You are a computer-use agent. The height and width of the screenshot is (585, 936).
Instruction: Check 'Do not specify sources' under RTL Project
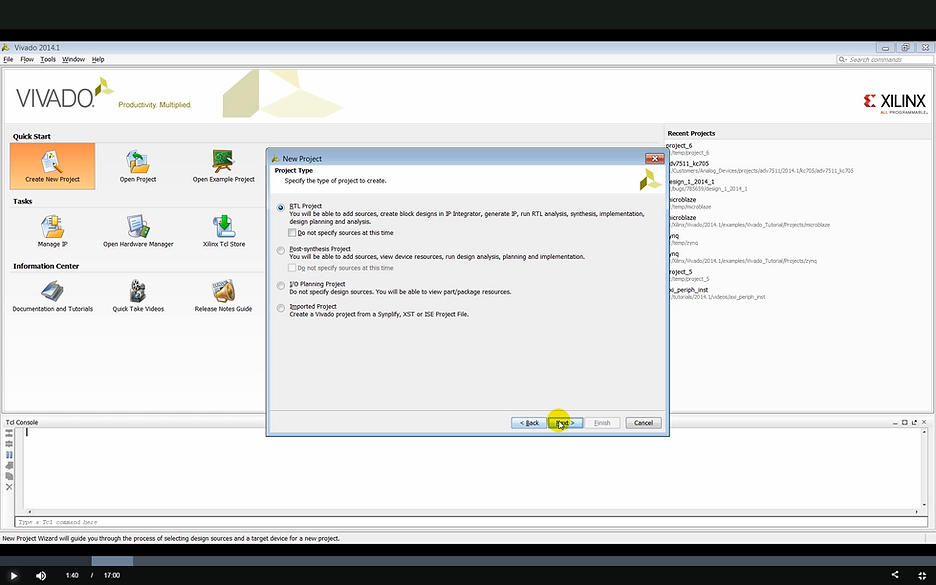pos(292,232)
